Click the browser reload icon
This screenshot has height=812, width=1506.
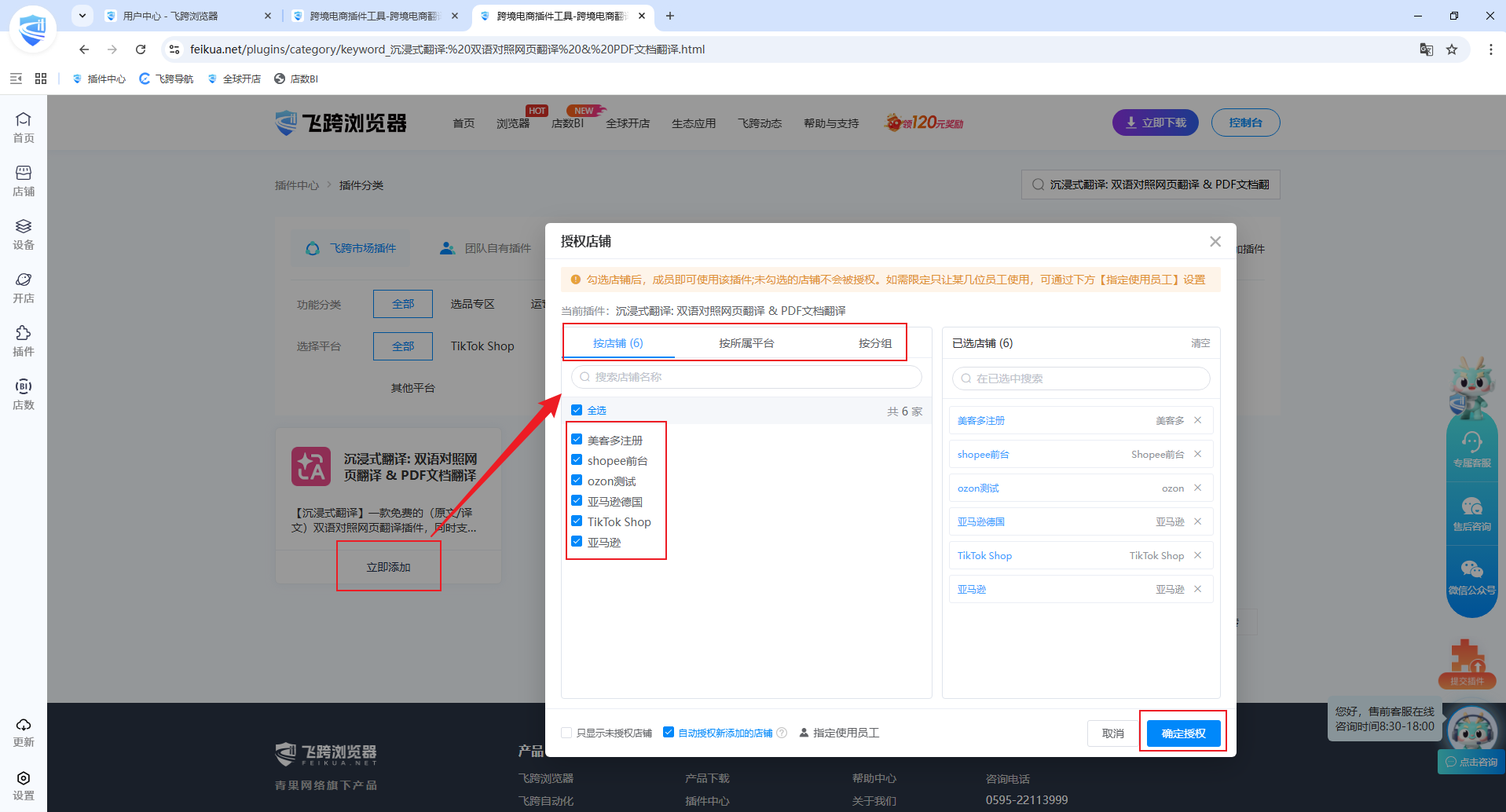(x=141, y=49)
